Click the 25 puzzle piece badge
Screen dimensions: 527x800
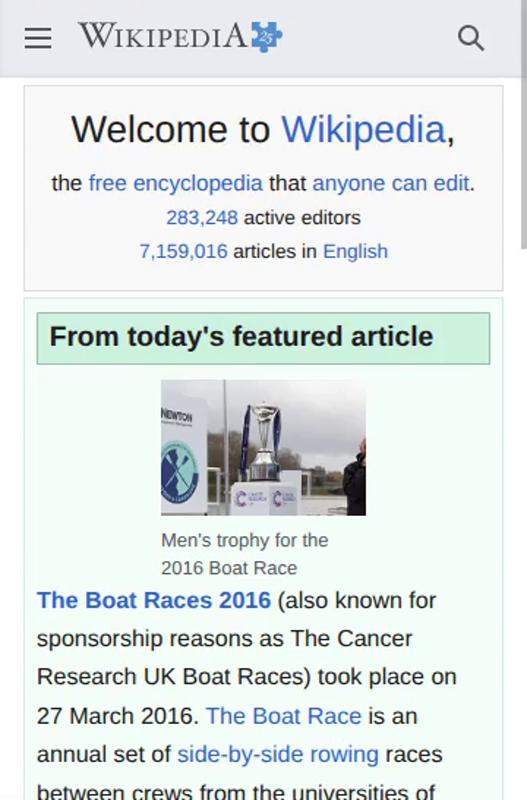coord(266,37)
